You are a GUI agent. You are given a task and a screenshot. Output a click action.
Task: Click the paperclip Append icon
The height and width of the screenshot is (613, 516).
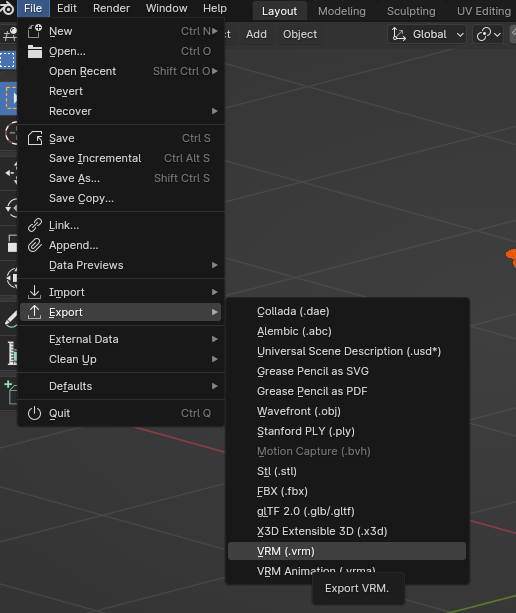pos(34,246)
